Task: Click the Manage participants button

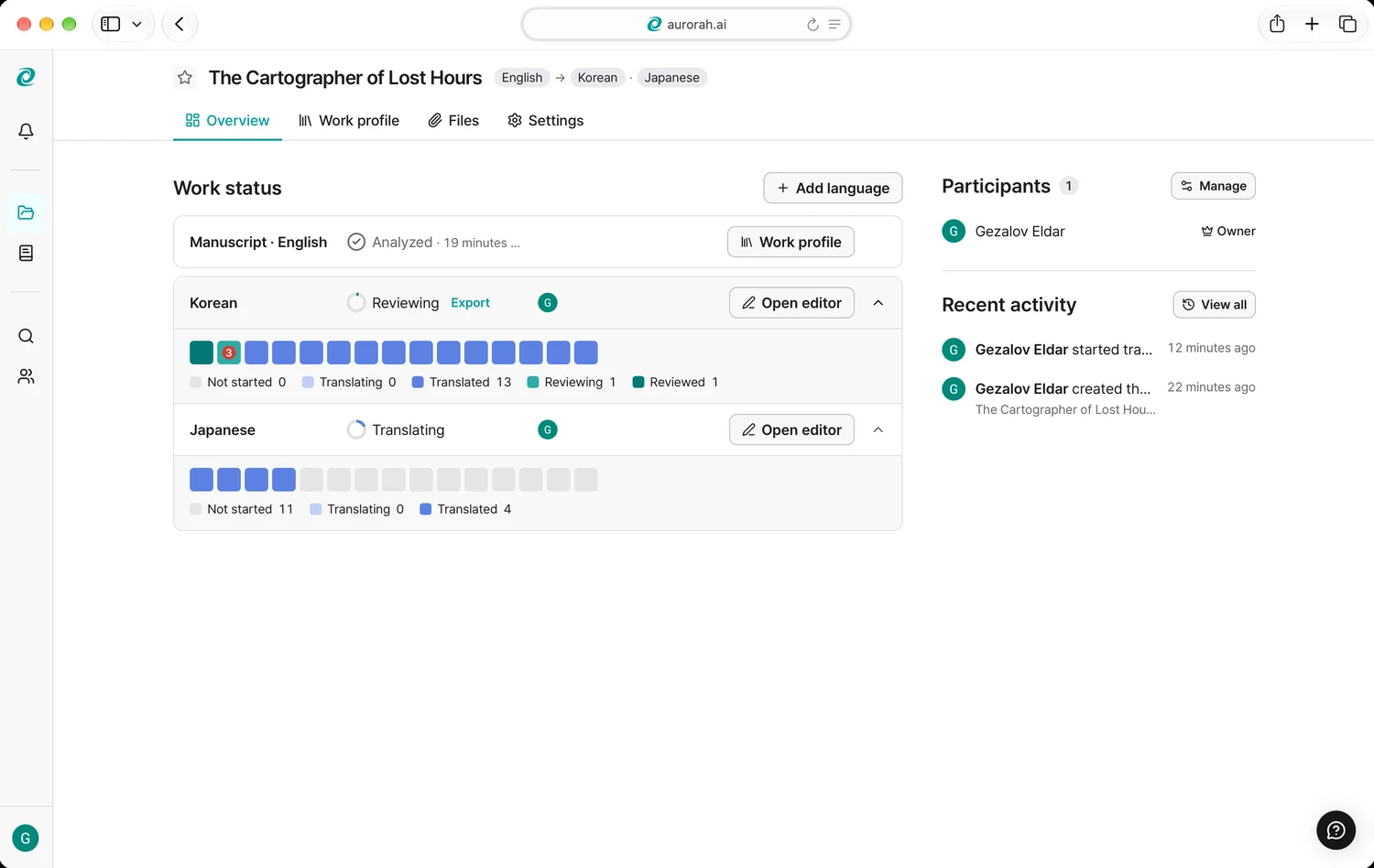Action: tap(1213, 186)
